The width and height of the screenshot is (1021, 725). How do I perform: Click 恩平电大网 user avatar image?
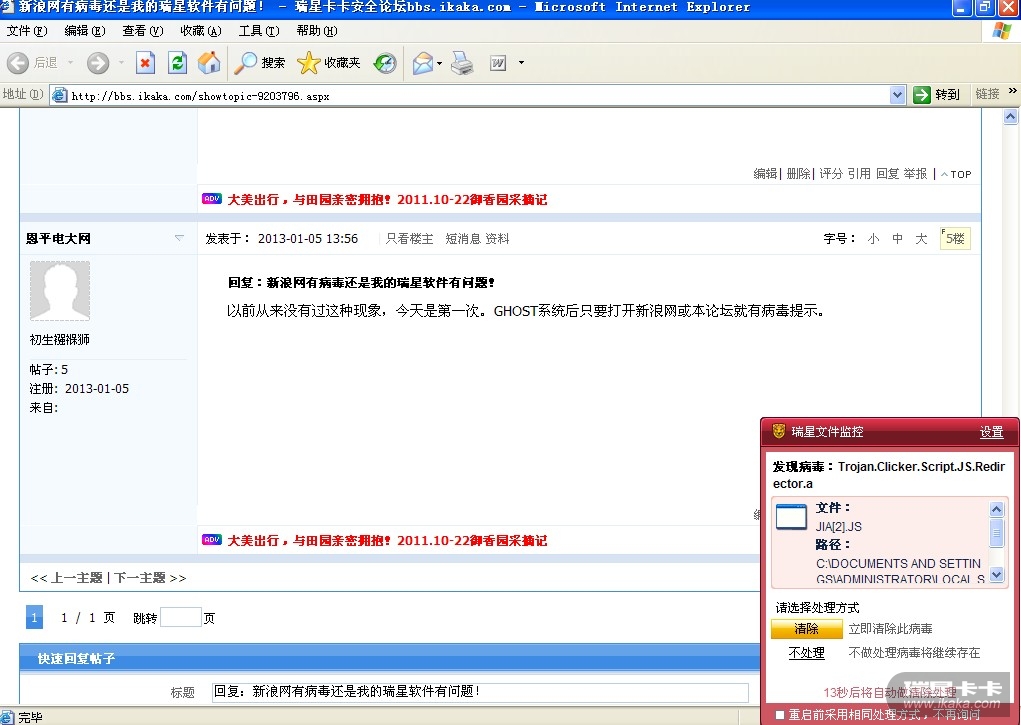pos(60,291)
